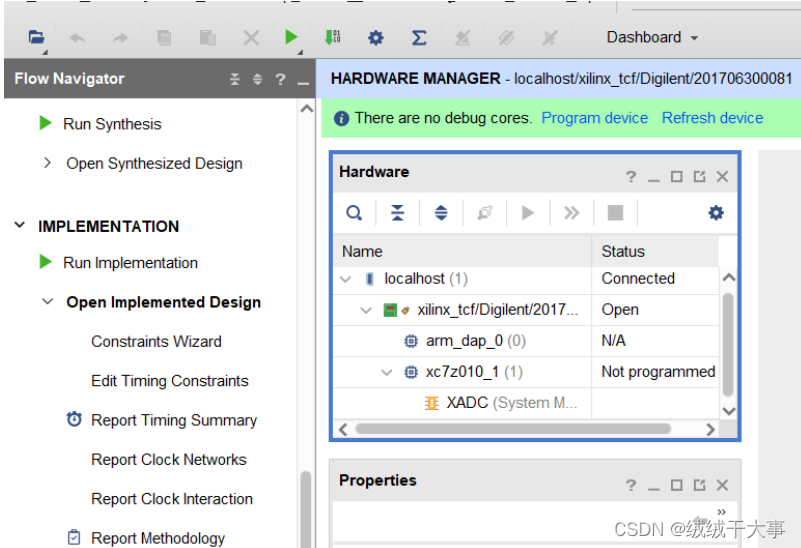Open Settings gear in main toolbar
The height and width of the screenshot is (548, 801).
(x=375, y=38)
